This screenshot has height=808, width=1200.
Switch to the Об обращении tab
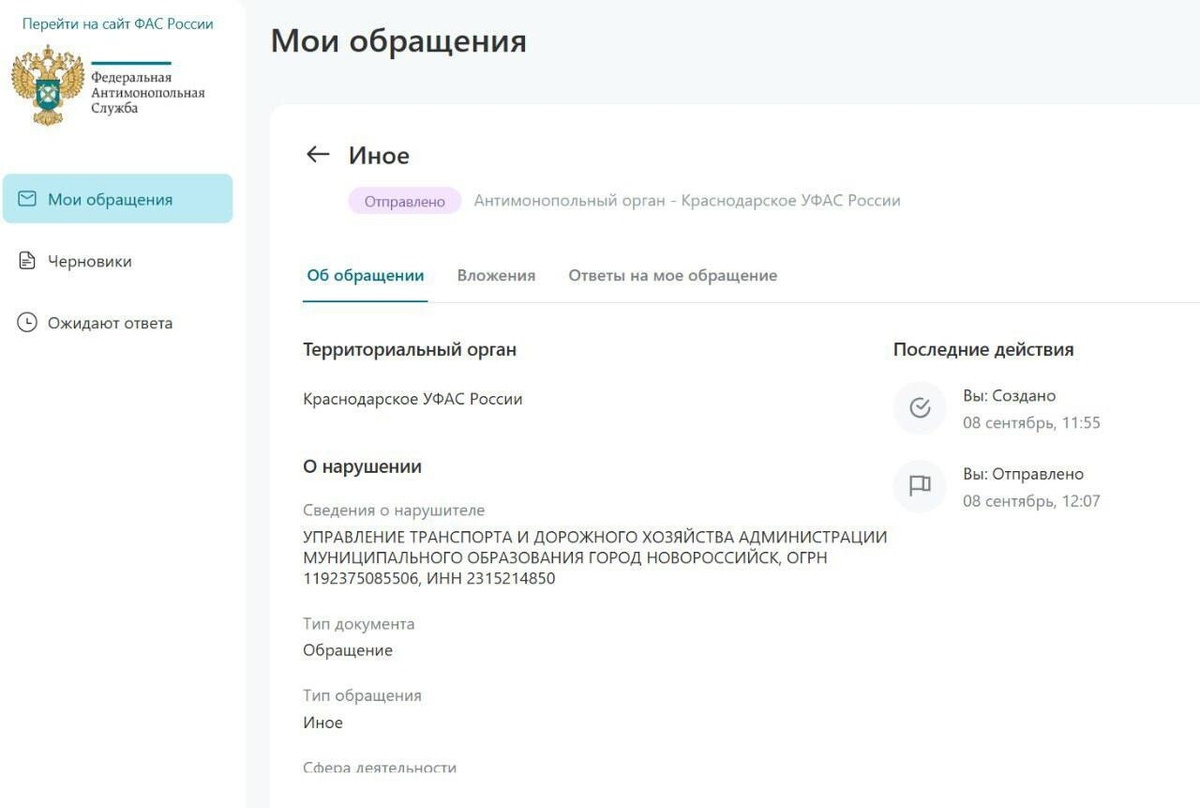[x=366, y=275]
